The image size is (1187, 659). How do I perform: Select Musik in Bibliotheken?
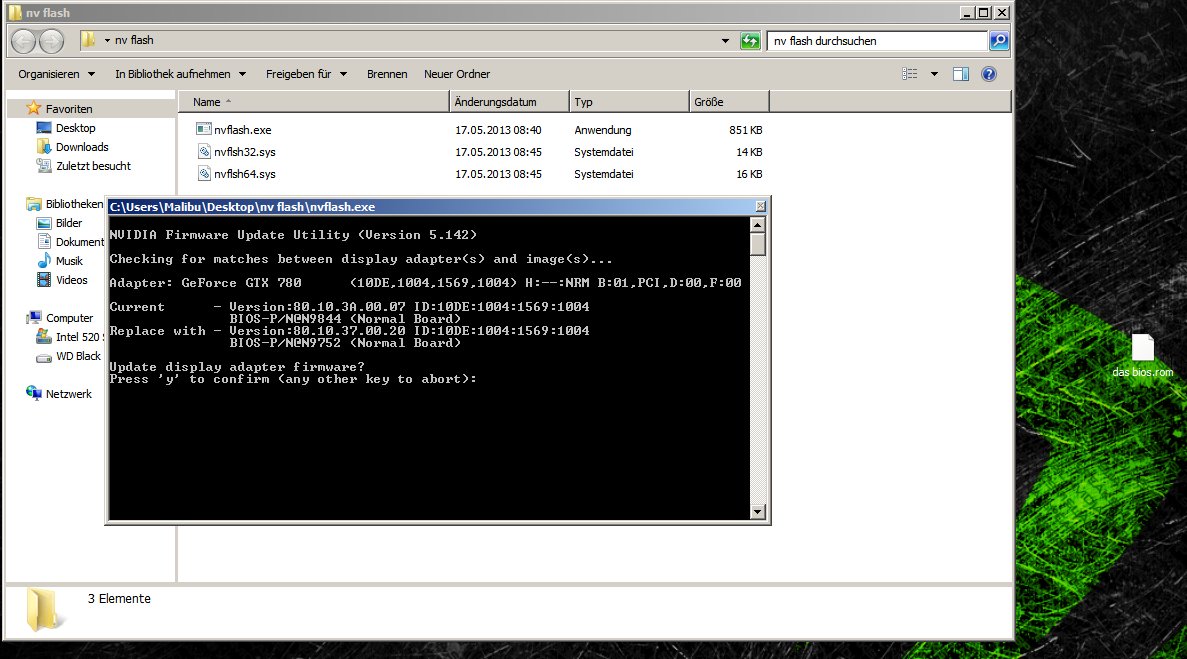point(69,261)
